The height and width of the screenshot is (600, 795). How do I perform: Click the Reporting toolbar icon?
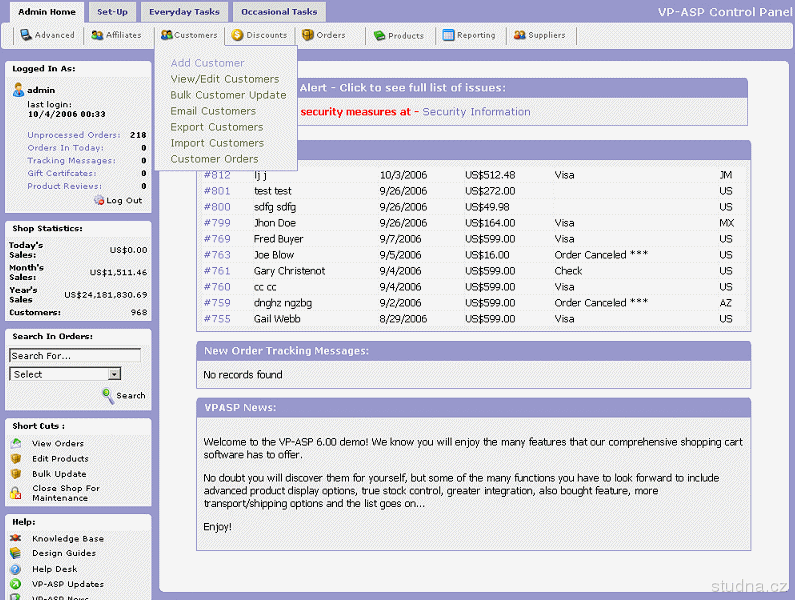click(449, 35)
